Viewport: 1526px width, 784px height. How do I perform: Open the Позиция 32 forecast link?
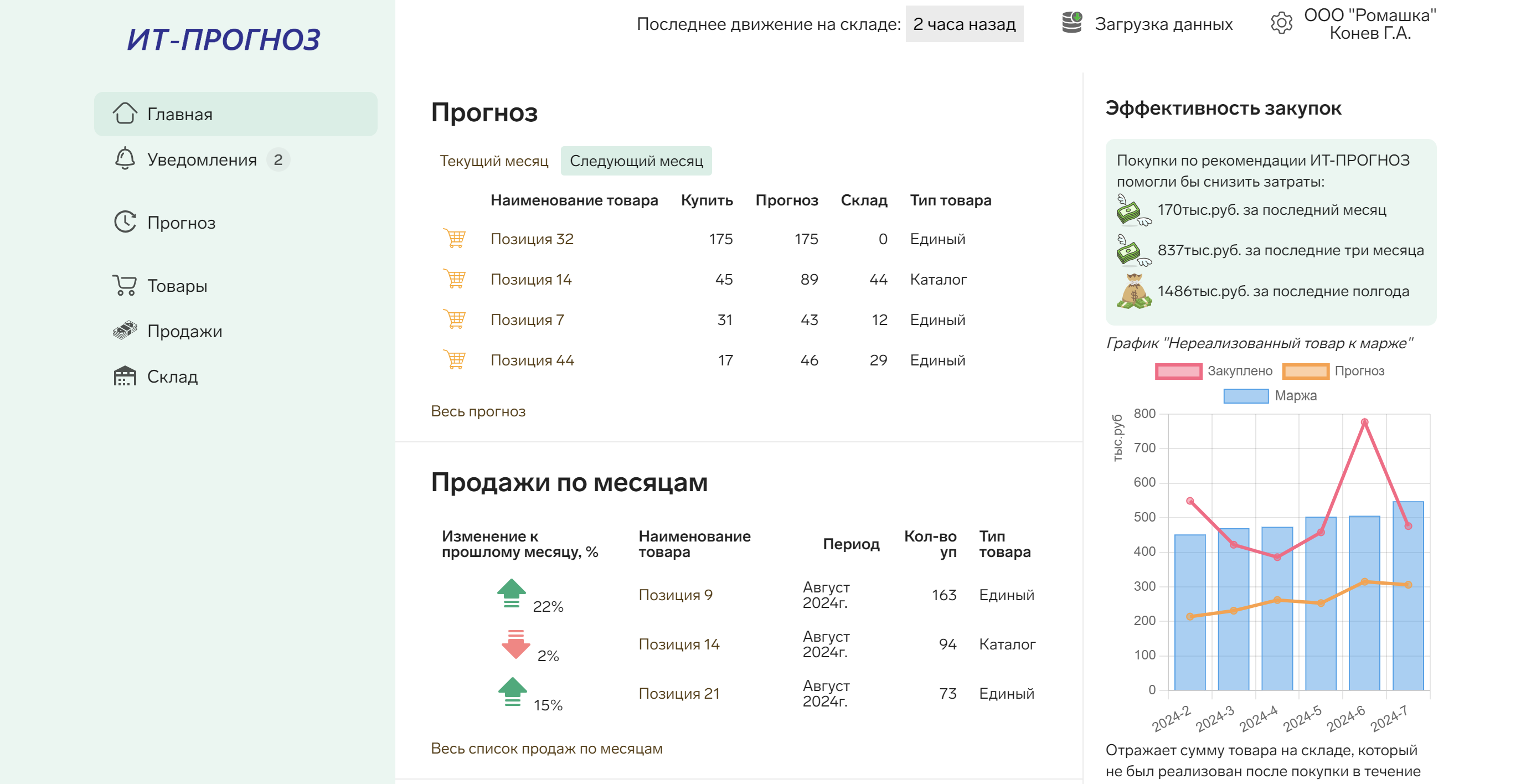532,239
